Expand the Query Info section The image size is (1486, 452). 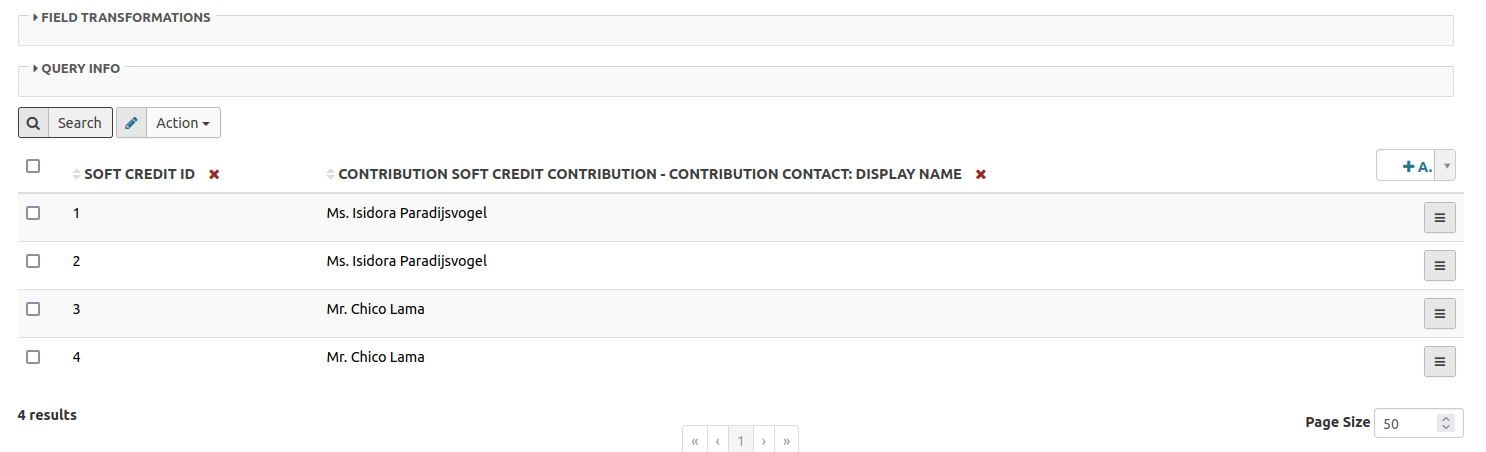[80, 69]
